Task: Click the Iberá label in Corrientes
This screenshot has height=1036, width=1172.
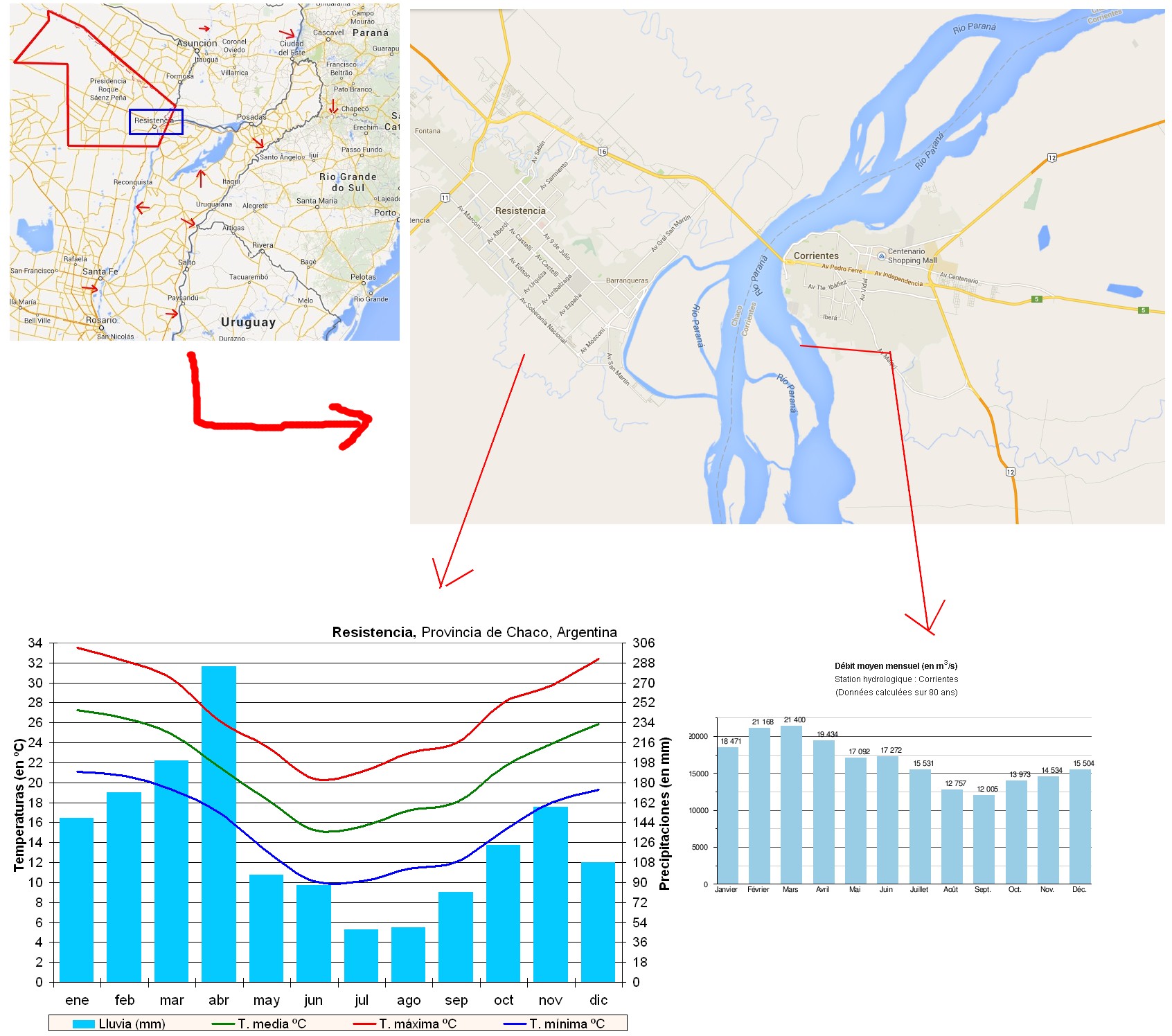Action: (x=830, y=317)
